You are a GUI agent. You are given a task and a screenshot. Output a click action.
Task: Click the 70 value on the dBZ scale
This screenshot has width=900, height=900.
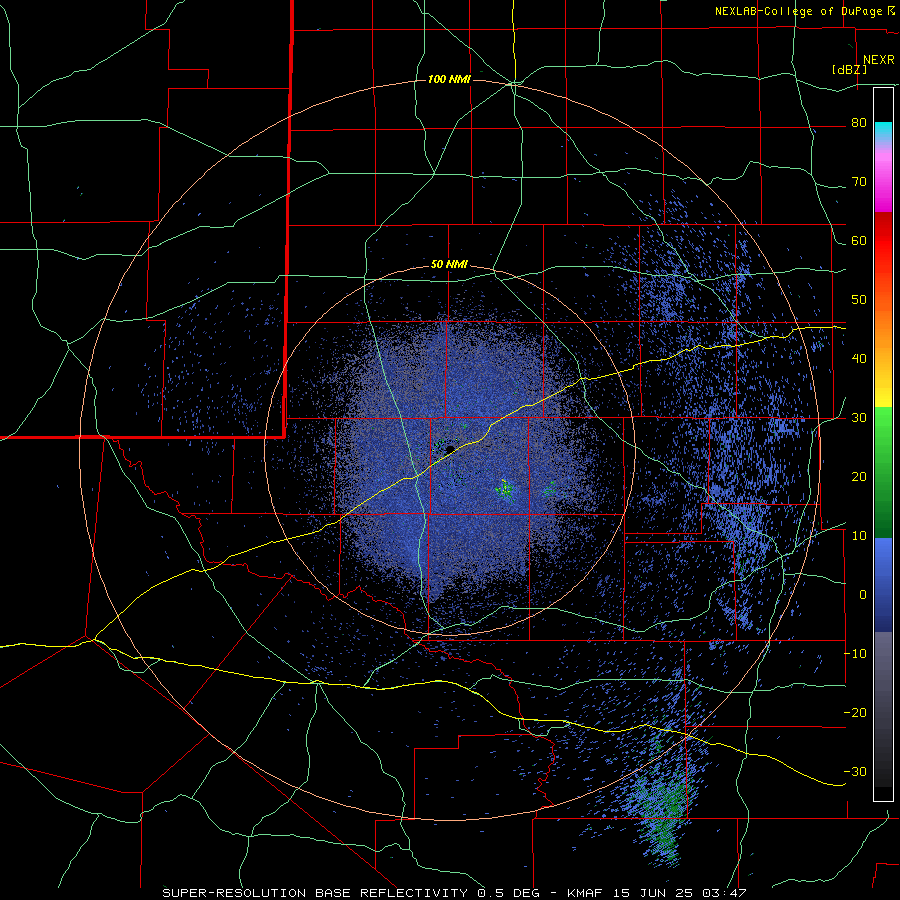pyautogui.click(x=859, y=182)
